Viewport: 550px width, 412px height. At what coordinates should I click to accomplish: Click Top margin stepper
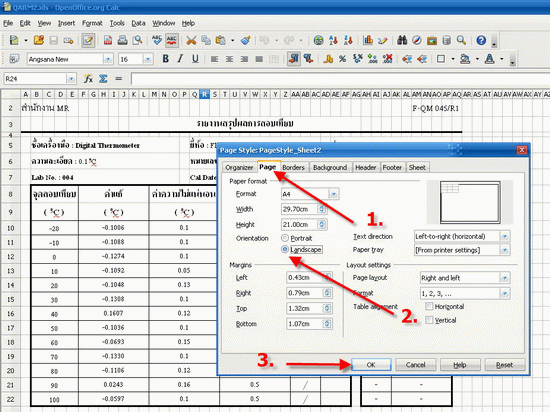(327, 309)
